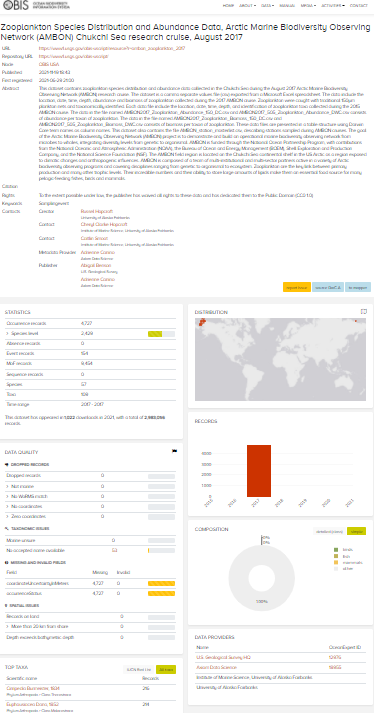The height and width of the screenshot is (713, 374).
Task: Click Depth exceeds bathymetric depth row
Action: (x=90, y=637)
